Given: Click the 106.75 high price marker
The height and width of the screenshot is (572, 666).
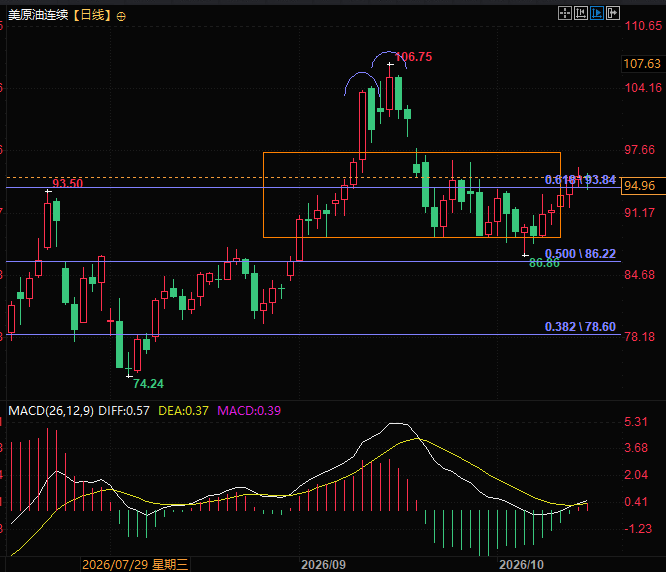Looking at the screenshot, I should (x=414, y=57).
